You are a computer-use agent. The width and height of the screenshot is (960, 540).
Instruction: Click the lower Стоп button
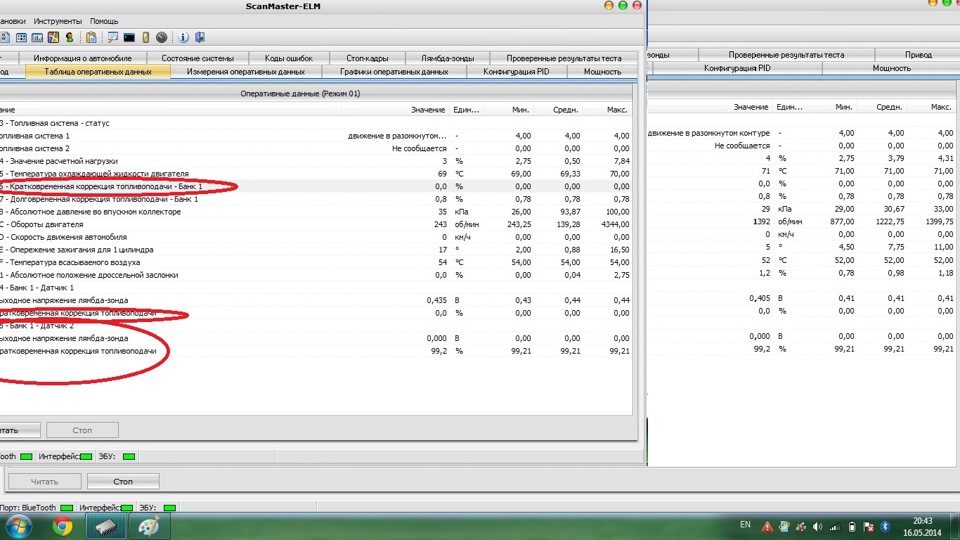pyautogui.click(x=123, y=481)
